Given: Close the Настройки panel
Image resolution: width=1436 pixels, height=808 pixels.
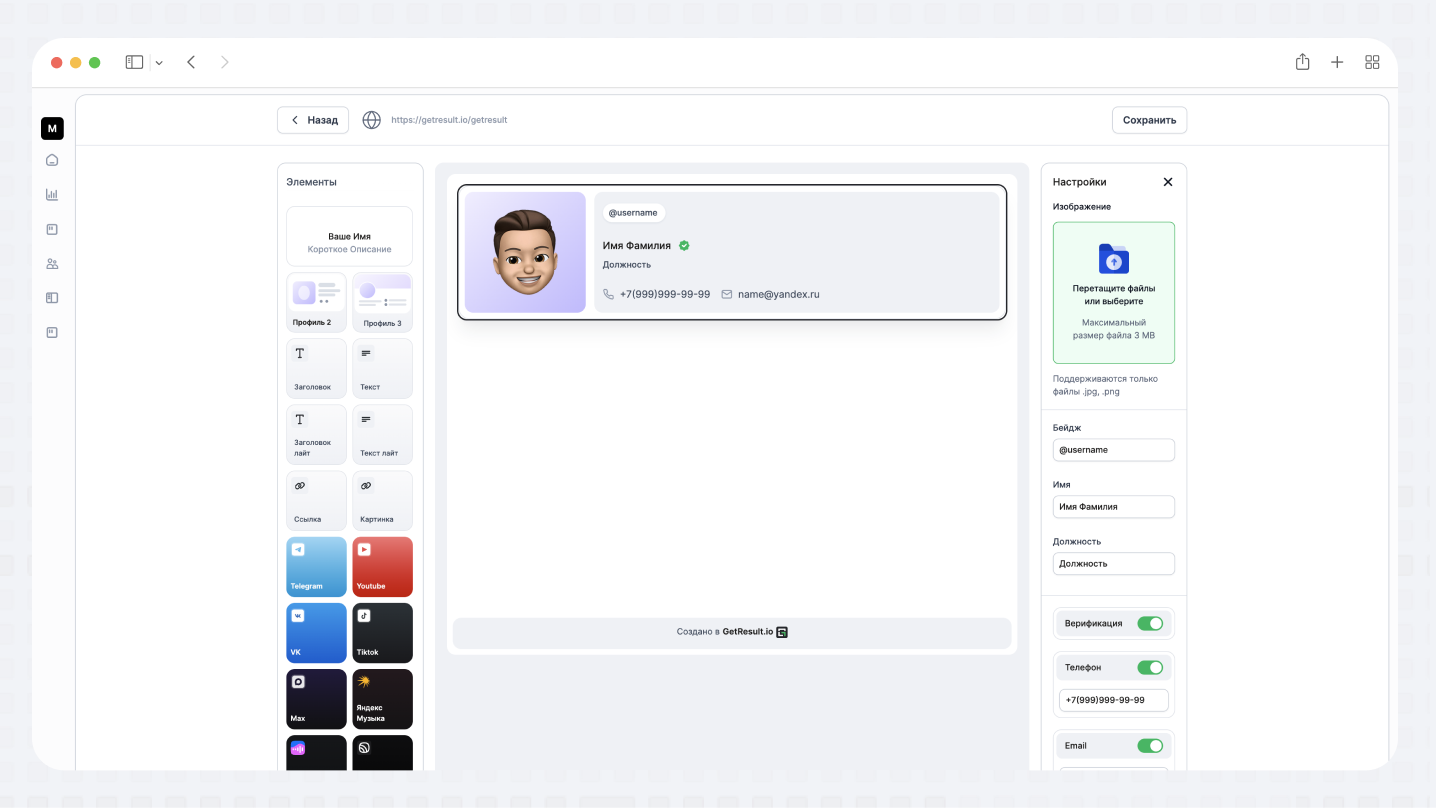Looking at the screenshot, I should (x=1167, y=182).
